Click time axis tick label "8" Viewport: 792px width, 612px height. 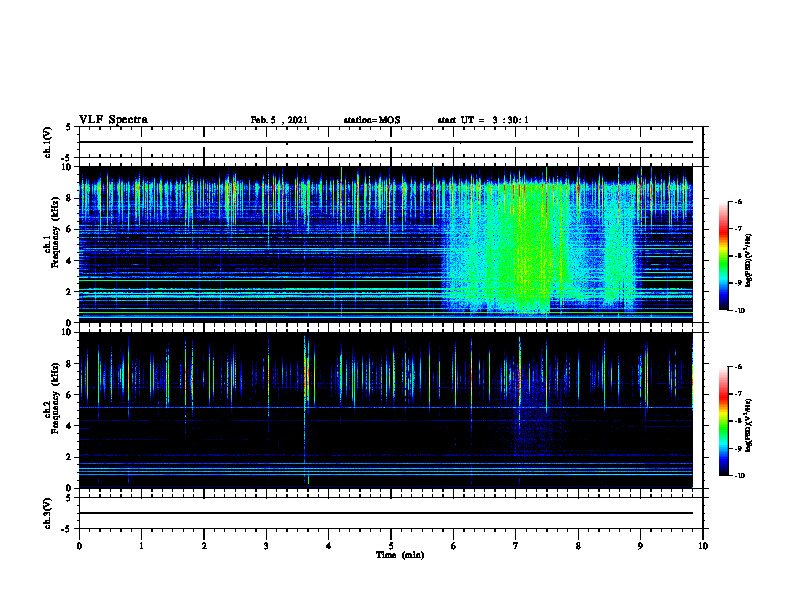tap(578, 546)
